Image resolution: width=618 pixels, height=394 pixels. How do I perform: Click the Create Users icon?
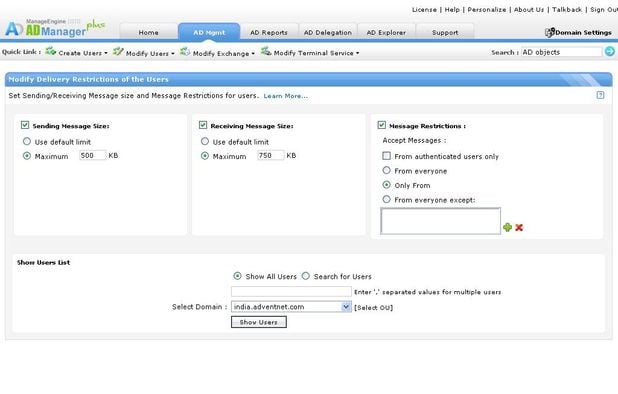[50, 51]
